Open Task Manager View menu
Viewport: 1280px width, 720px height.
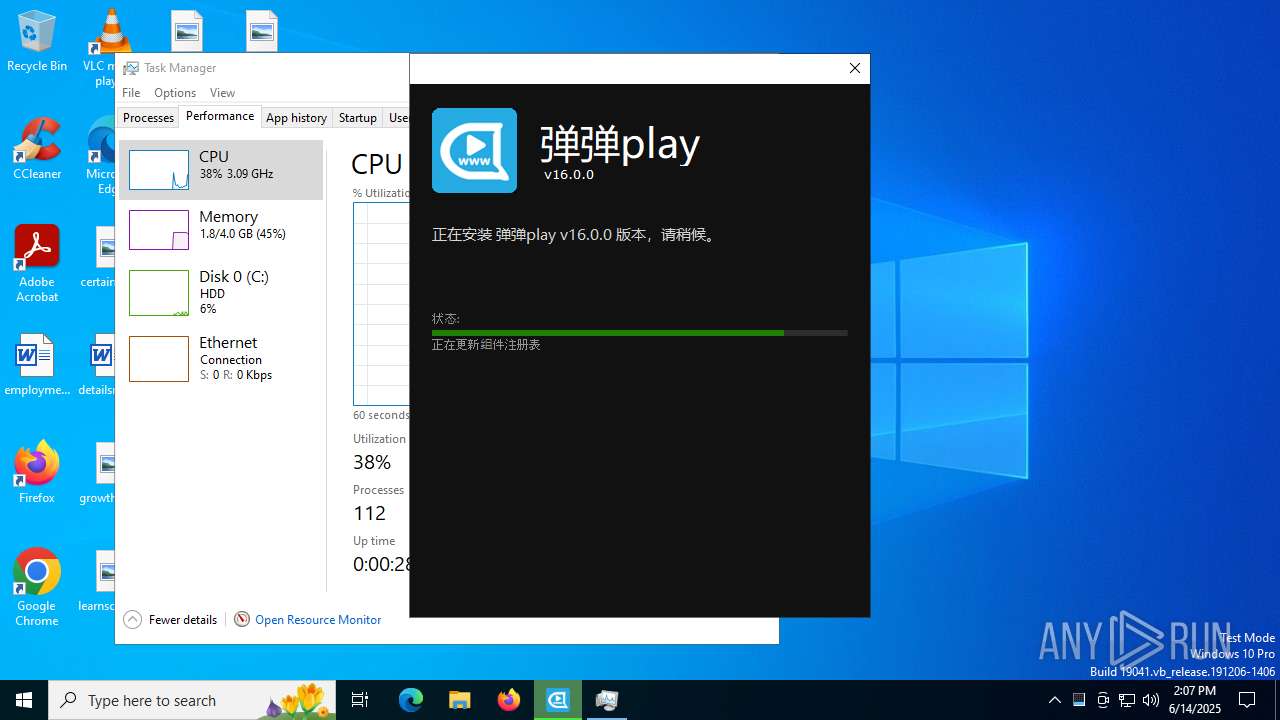[x=222, y=92]
